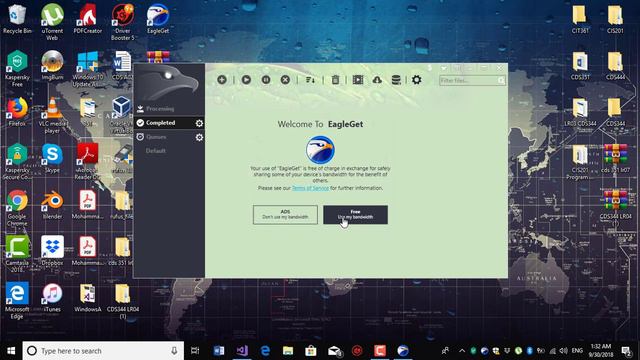The width and height of the screenshot is (640, 360).
Task: Select the Processing sidebar item
Action: 169,109
